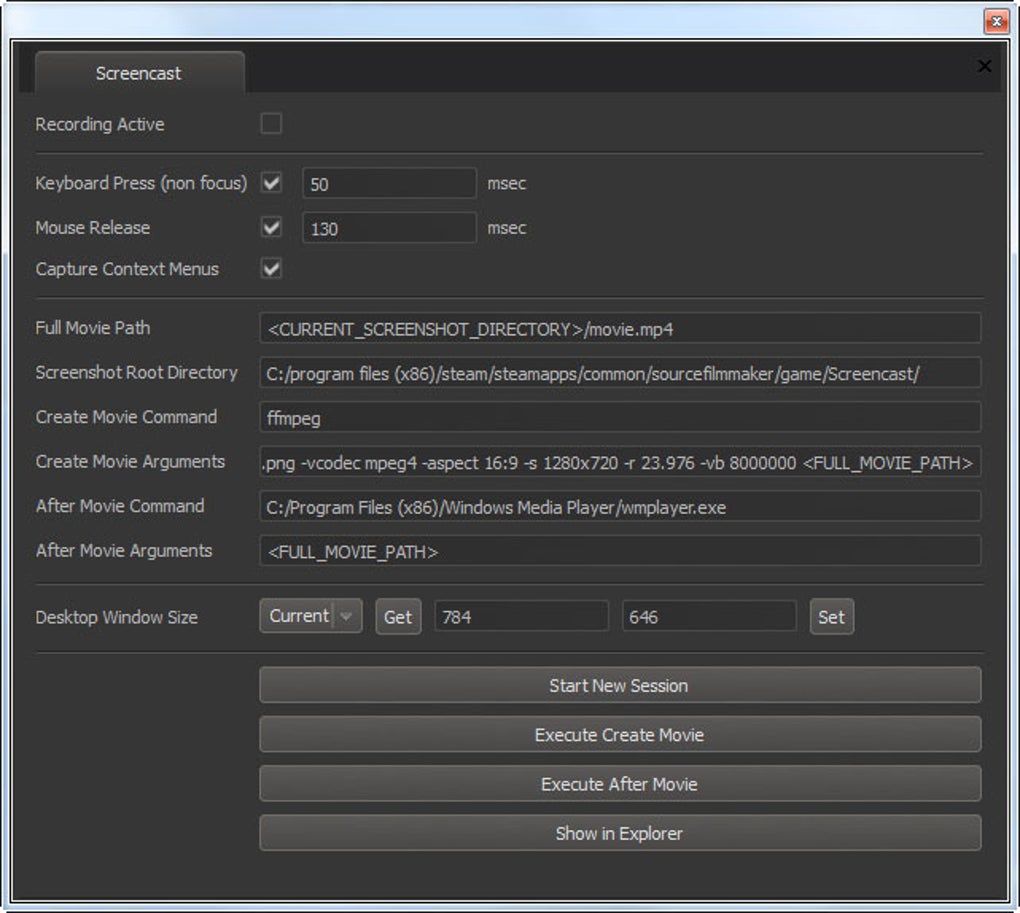
Task: Edit the After Movie Command field
Action: [620, 506]
